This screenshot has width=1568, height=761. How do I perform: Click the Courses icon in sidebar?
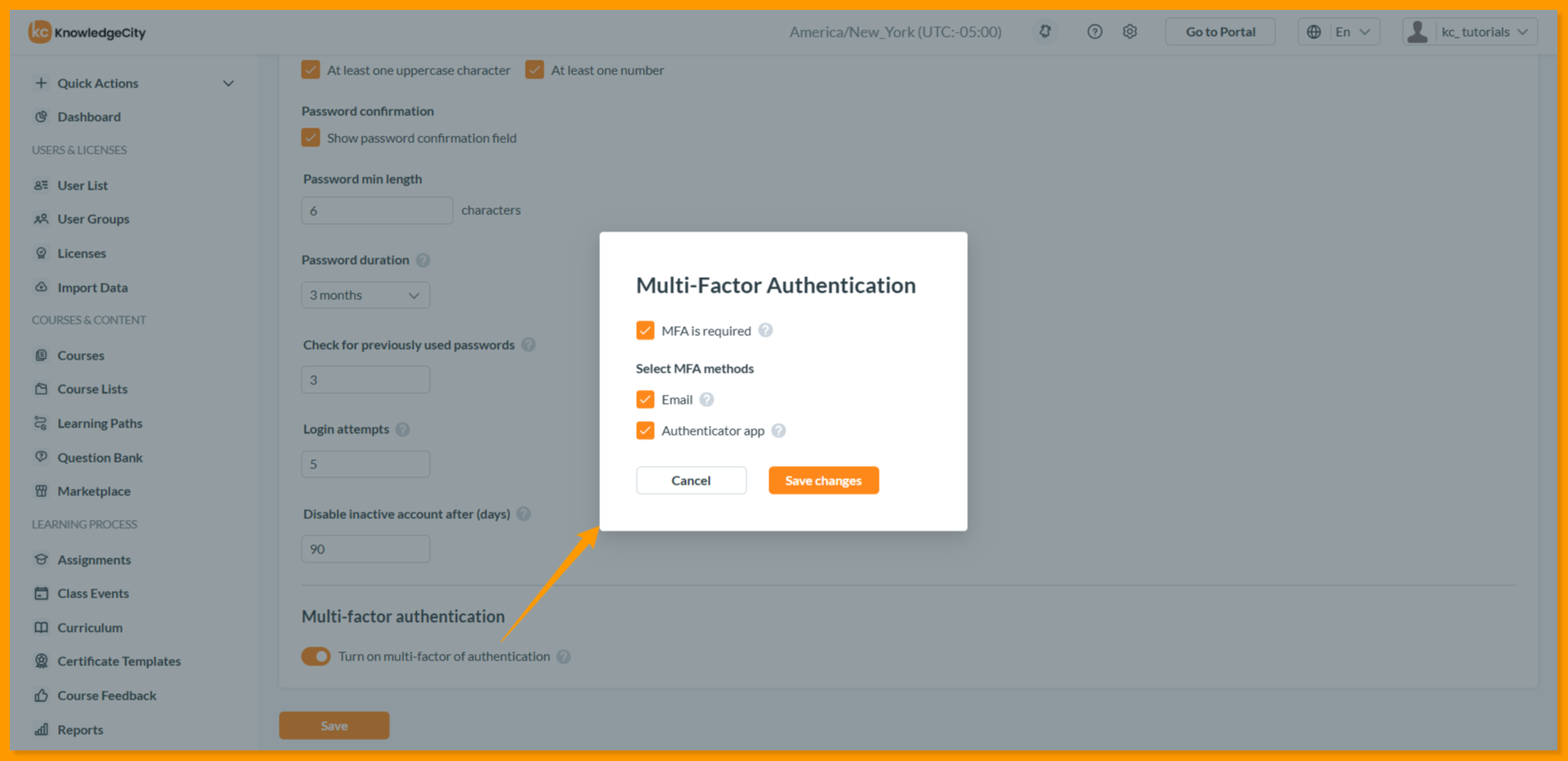point(41,356)
